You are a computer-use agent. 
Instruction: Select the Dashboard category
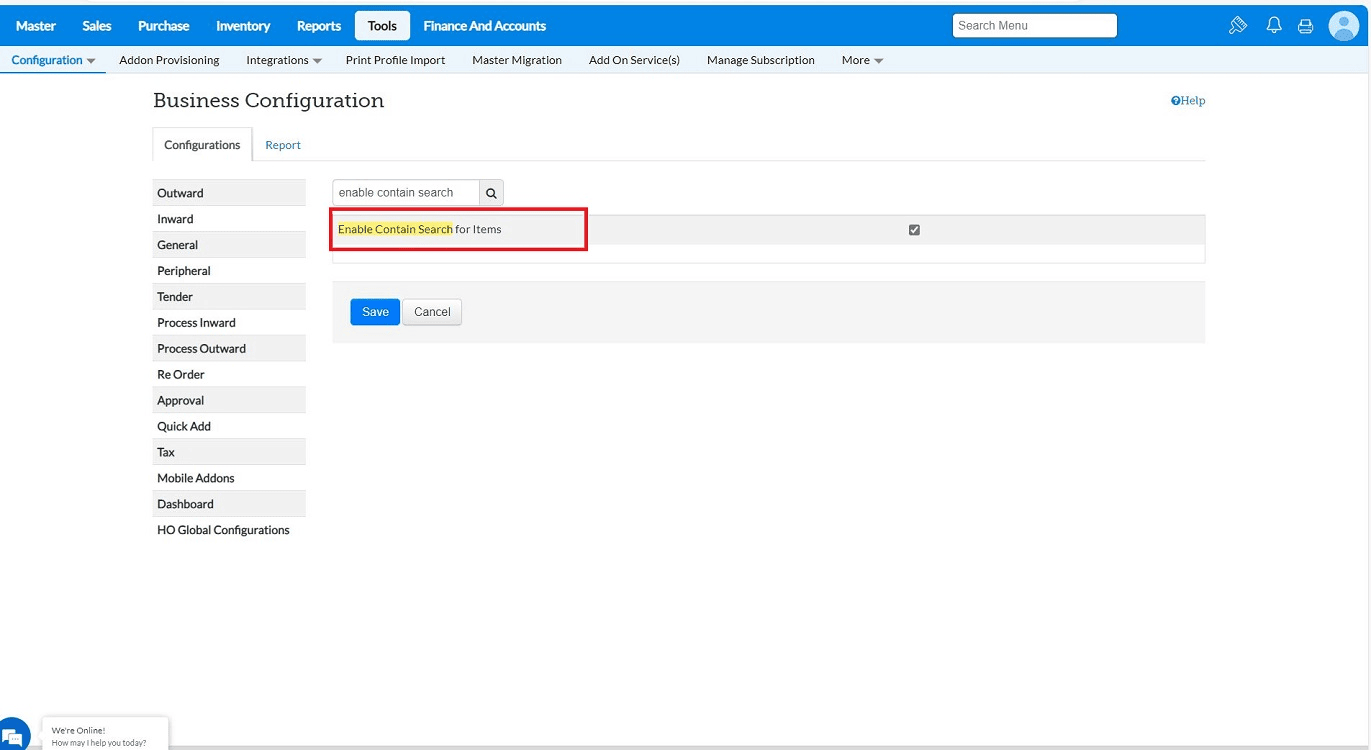point(229,505)
